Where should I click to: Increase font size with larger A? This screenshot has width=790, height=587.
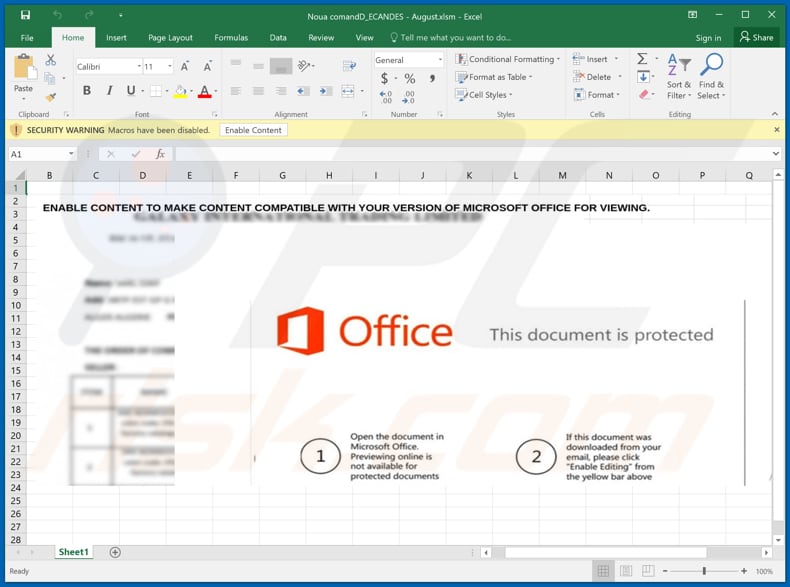point(185,66)
